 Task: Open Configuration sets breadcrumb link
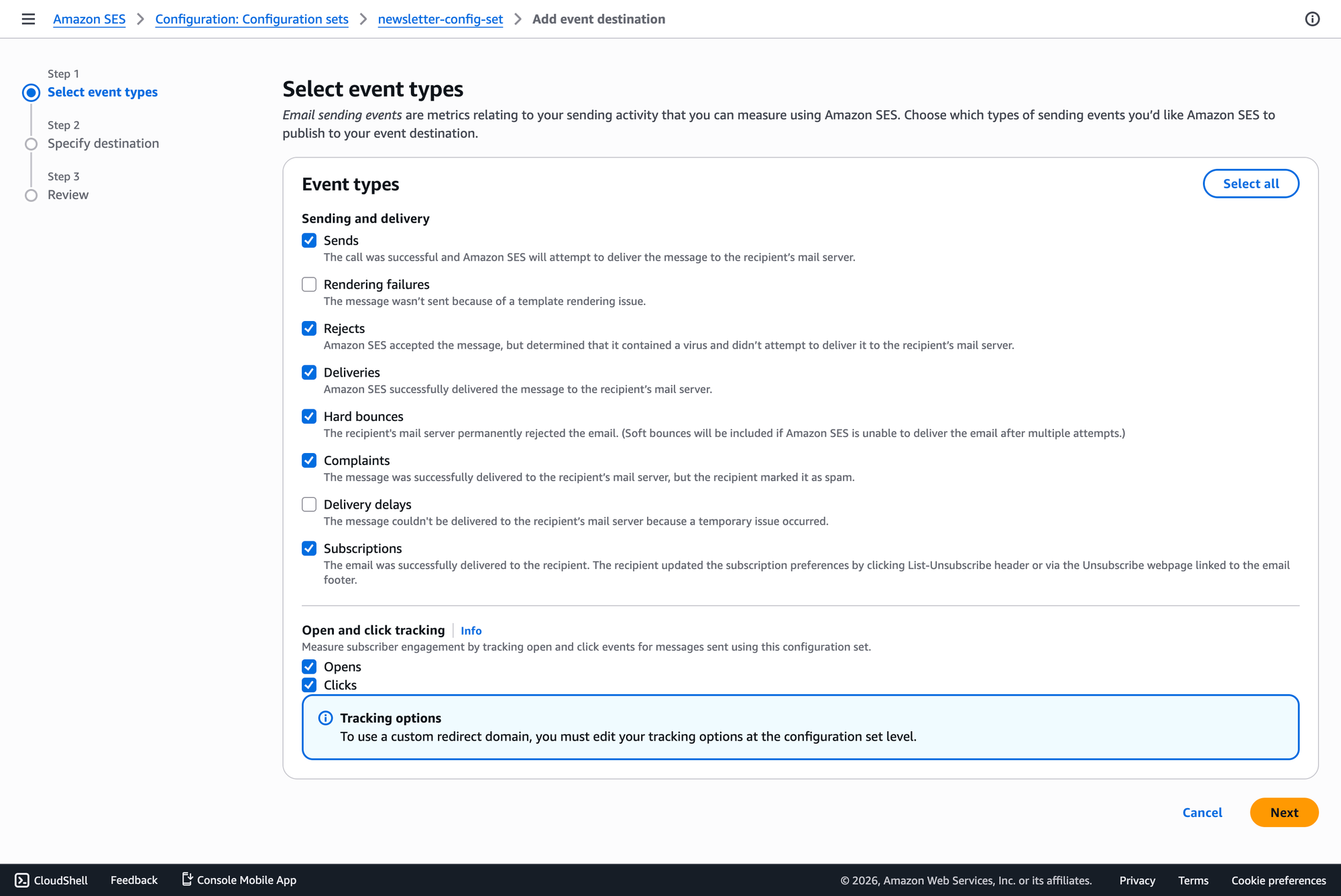(251, 19)
